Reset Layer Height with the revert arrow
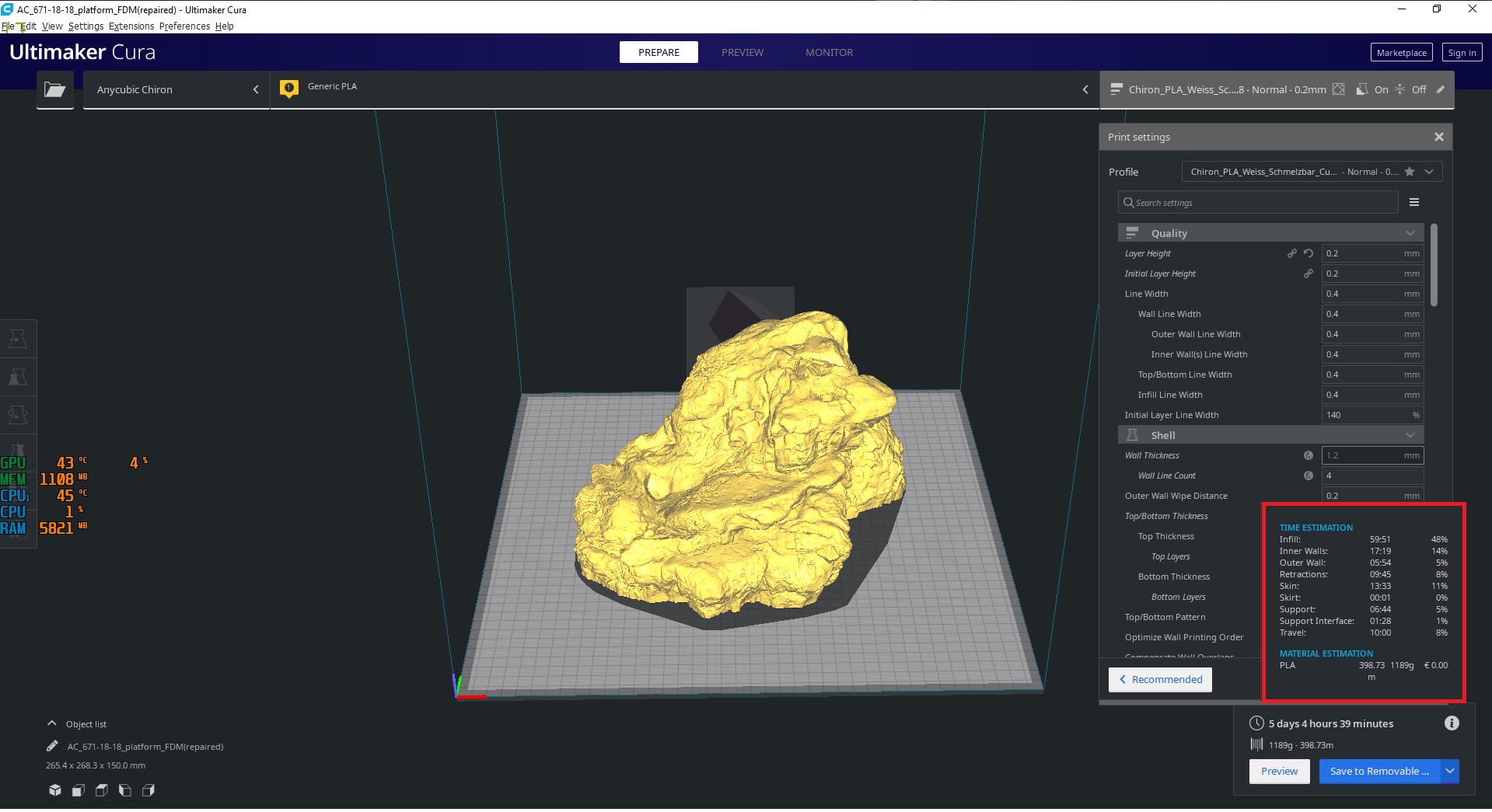1492x812 pixels. tap(1309, 253)
